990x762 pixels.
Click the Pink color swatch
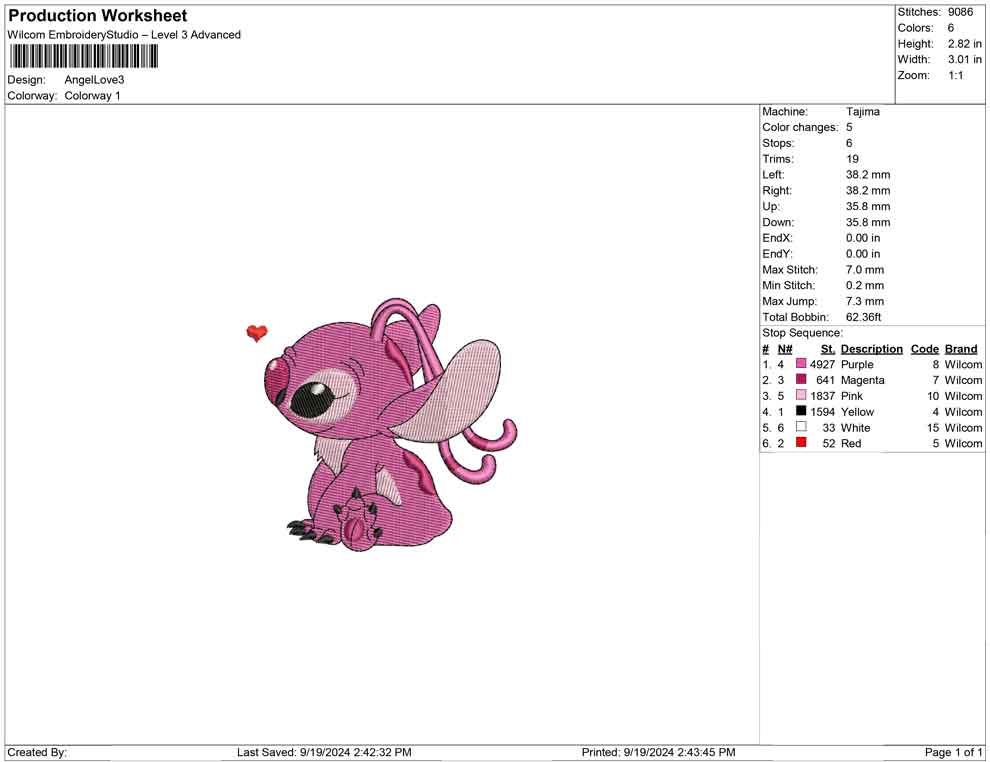click(x=801, y=395)
